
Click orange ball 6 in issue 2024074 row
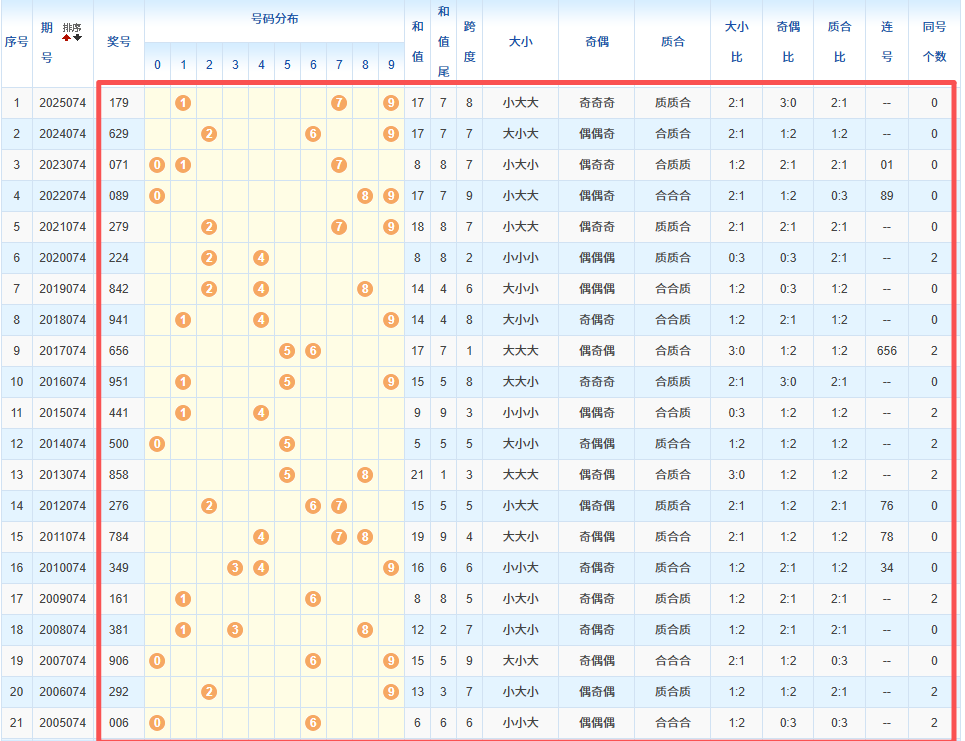313,134
